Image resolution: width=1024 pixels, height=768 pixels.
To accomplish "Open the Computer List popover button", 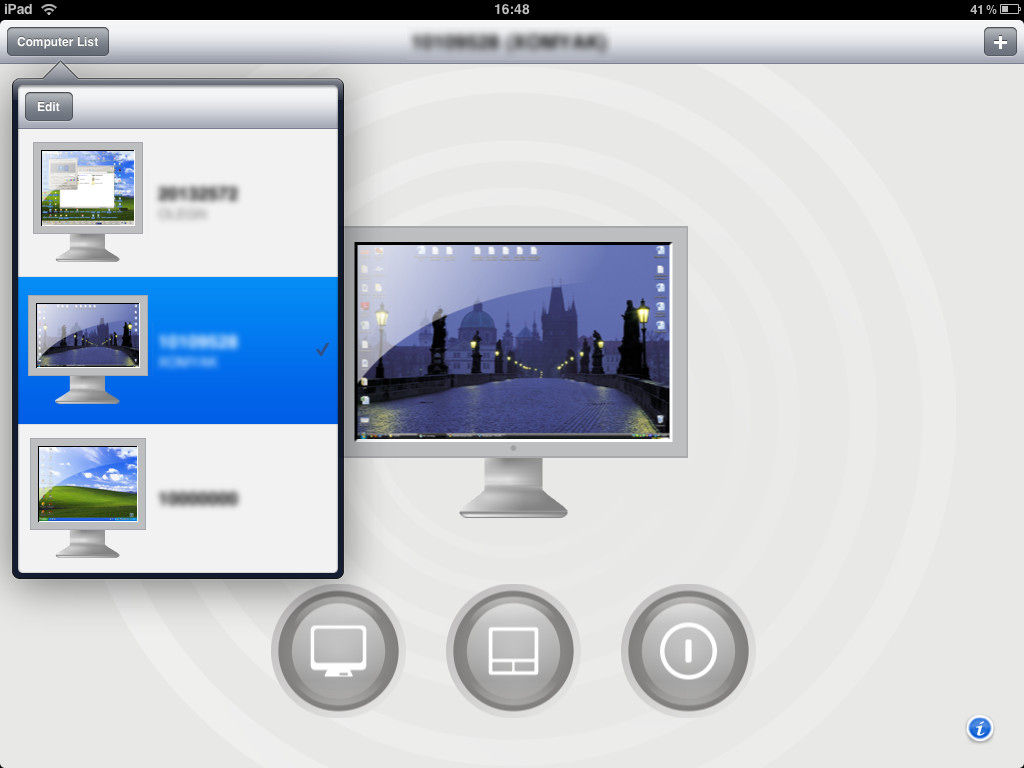I will [x=57, y=42].
